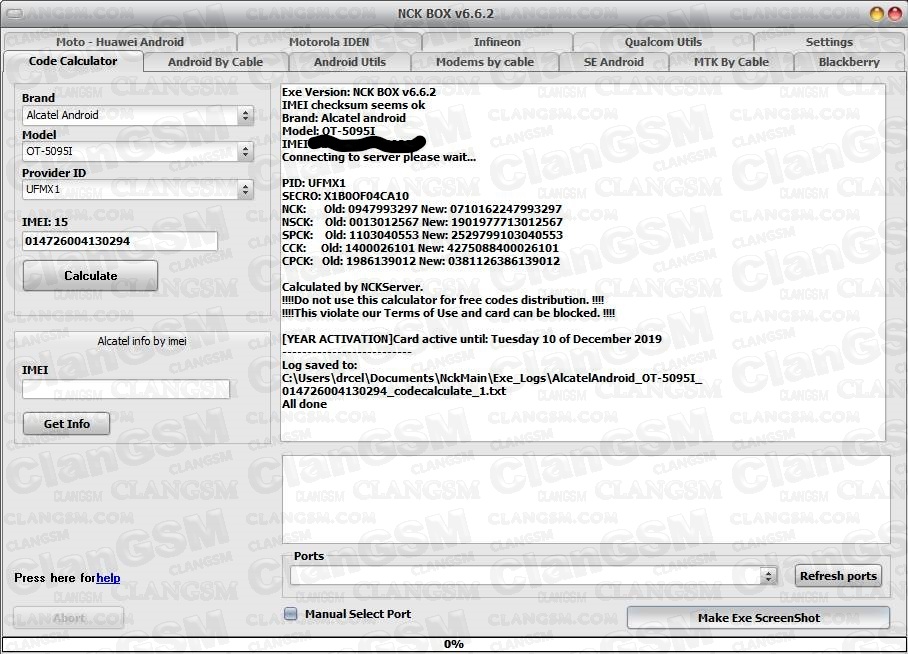Click the SPCK code line in log
Viewport: 908px width, 654px height.
click(422, 235)
